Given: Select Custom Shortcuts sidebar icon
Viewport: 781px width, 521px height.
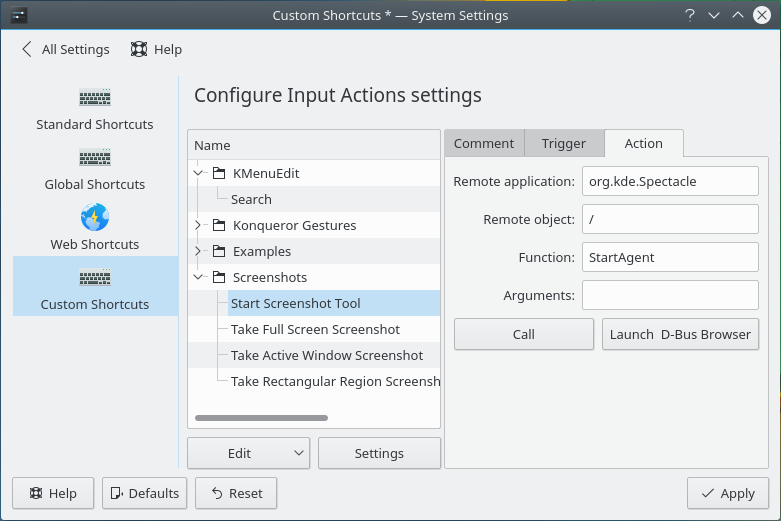Looking at the screenshot, I should click(95, 278).
